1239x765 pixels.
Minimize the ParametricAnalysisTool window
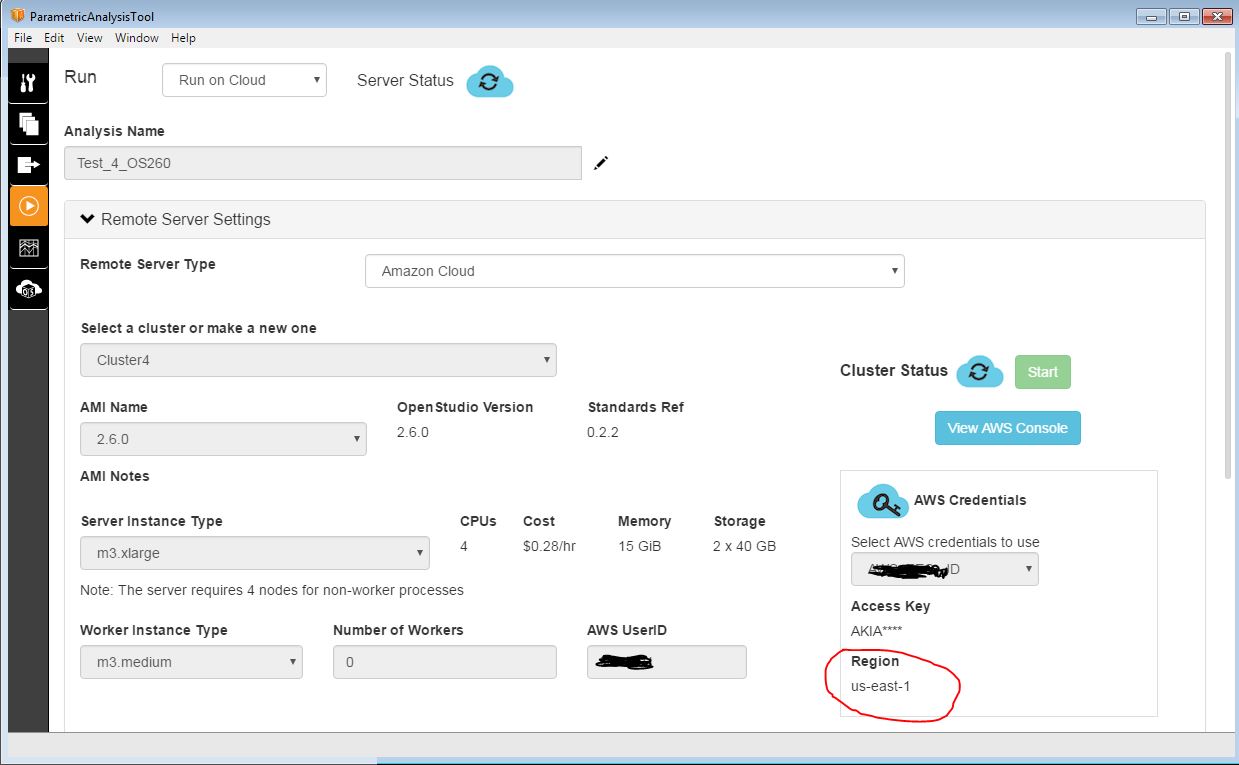(1151, 16)
